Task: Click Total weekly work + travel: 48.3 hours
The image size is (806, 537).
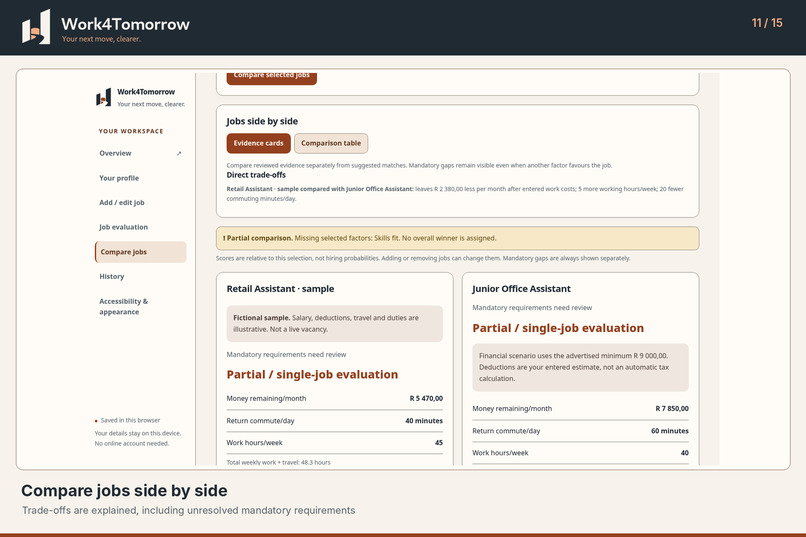Action: [x=279, y=462]
